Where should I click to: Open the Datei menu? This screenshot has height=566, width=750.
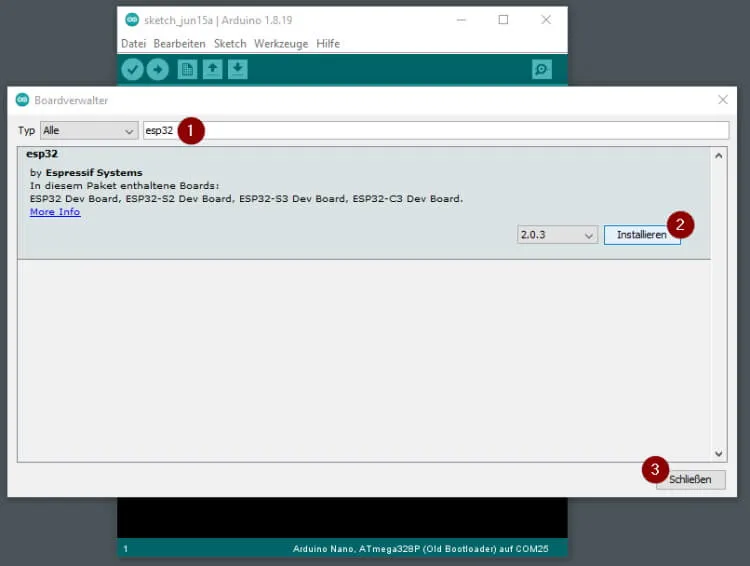coord(133,44)
